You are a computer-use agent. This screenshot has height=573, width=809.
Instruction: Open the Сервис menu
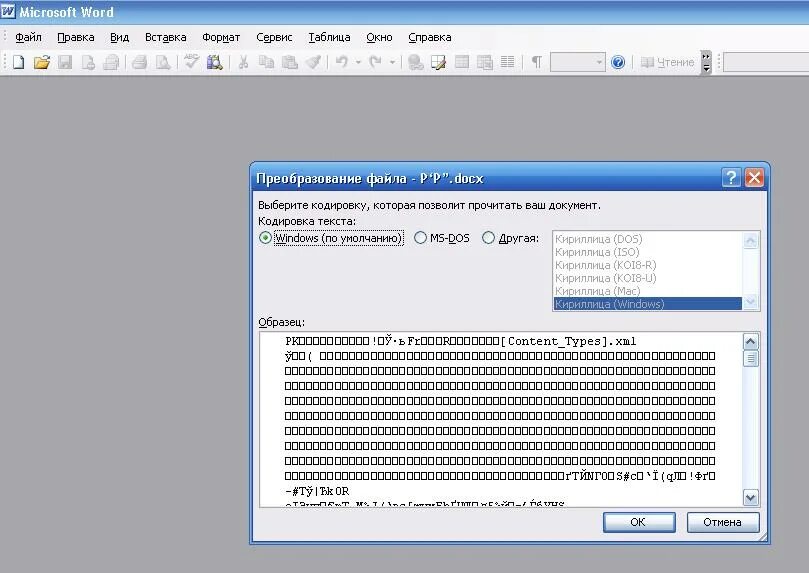coord(274,37)
